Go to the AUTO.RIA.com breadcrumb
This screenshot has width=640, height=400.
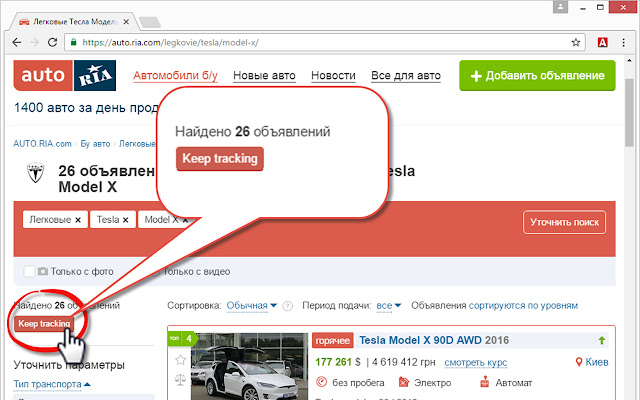[42, 144]
